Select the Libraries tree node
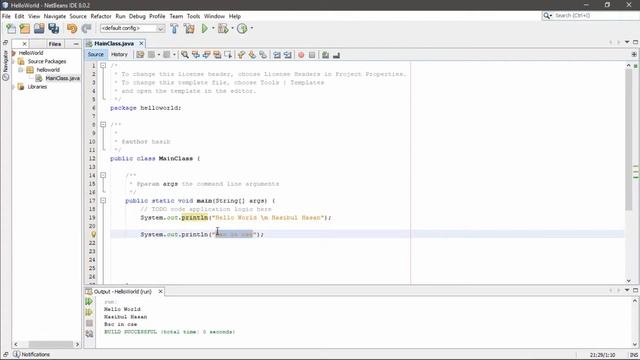The image size is (640, 360). (37, 87)
